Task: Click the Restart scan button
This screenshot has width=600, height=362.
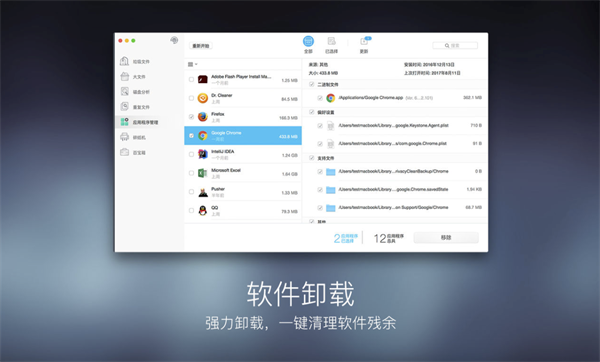Action: (201, 46)
